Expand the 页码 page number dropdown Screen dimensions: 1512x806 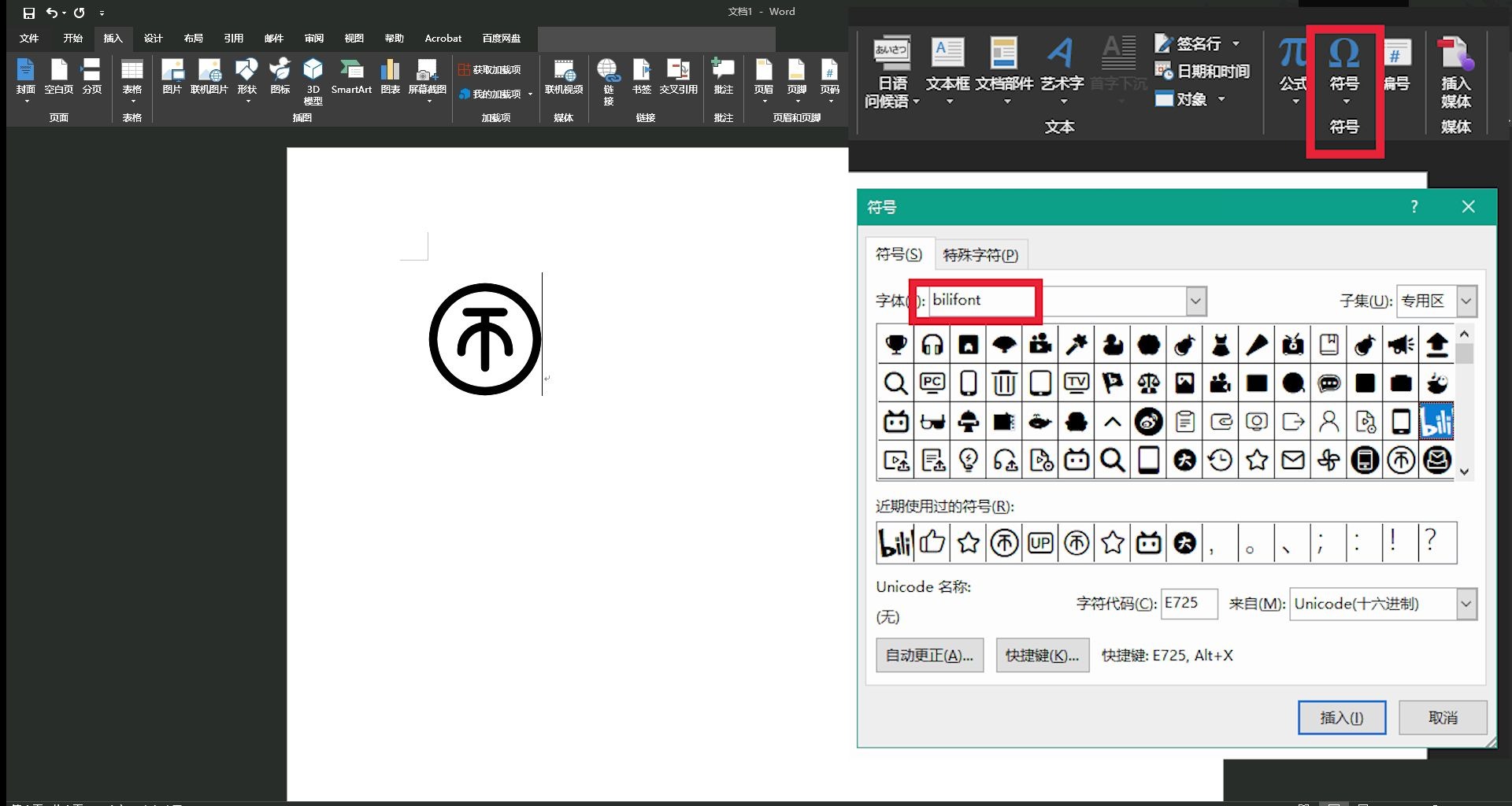point(830,102)
